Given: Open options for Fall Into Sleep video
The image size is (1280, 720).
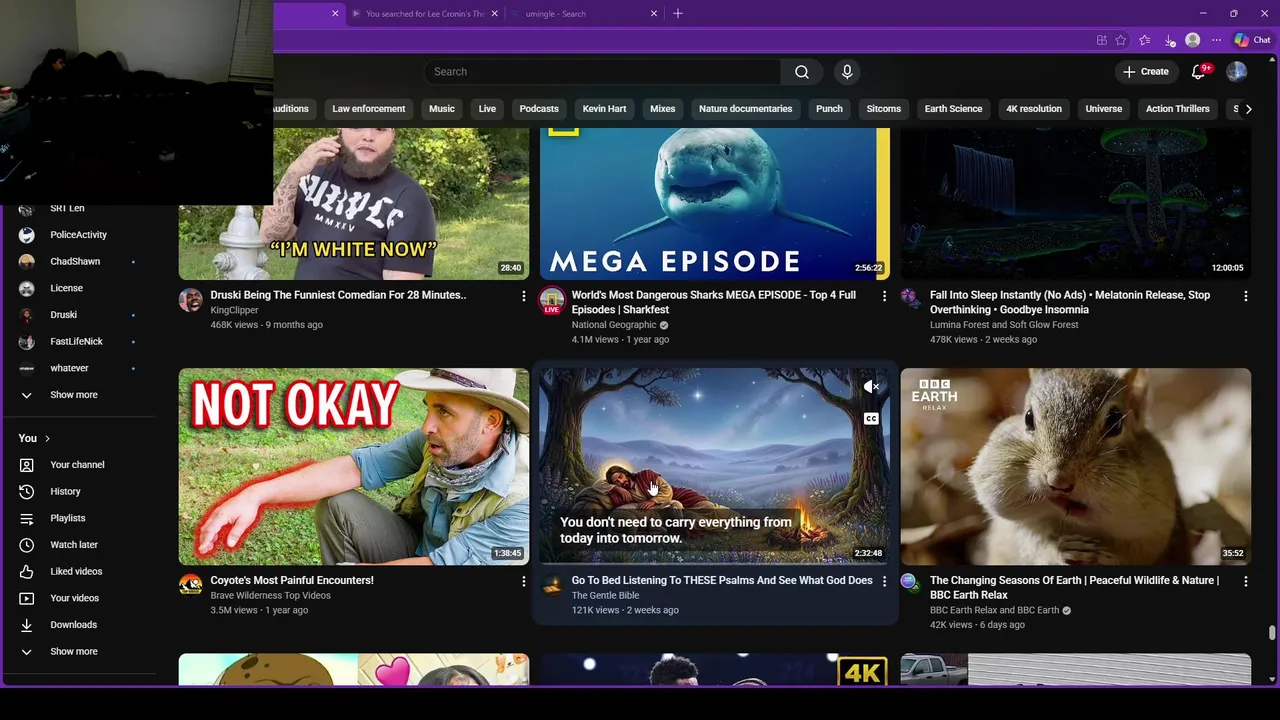Looking at the screenshot, I should (1245, 296).
